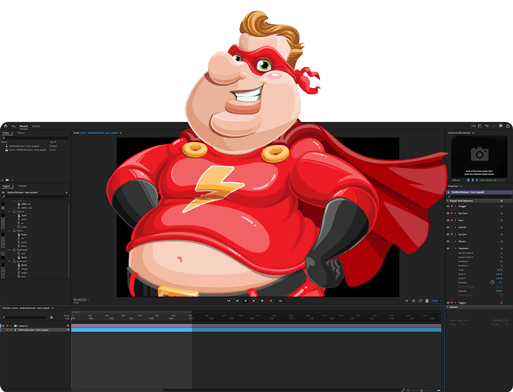Open the Dragger behavior menu icon

501,206
